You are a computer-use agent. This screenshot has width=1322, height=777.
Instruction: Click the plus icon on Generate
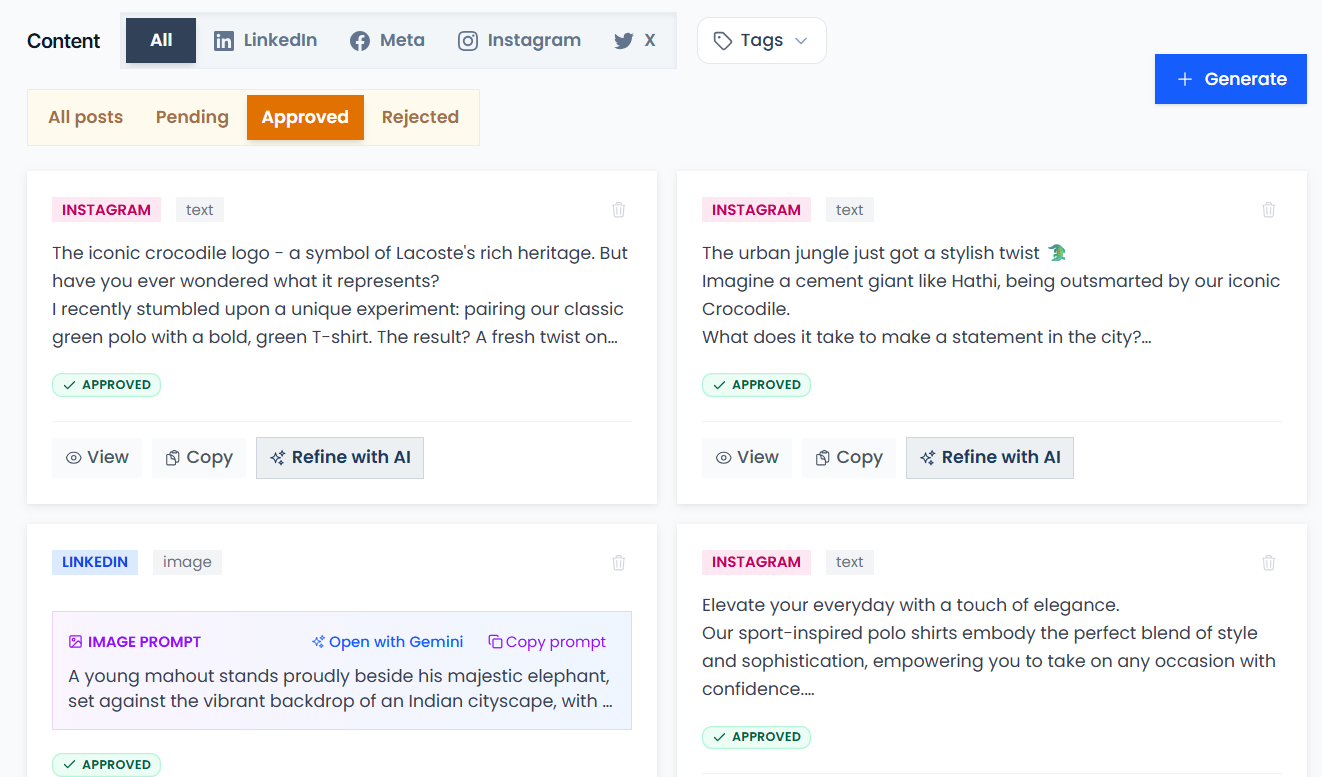pyautogui.click(x=1185, y=79)
